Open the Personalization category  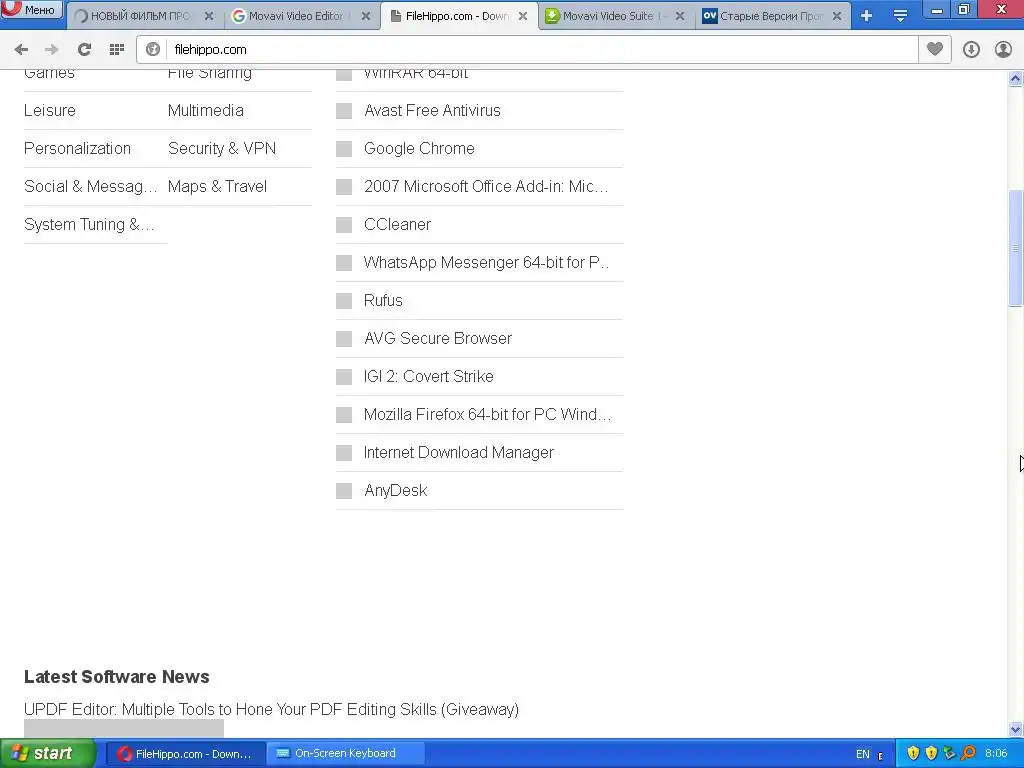[x=77, y=148]
